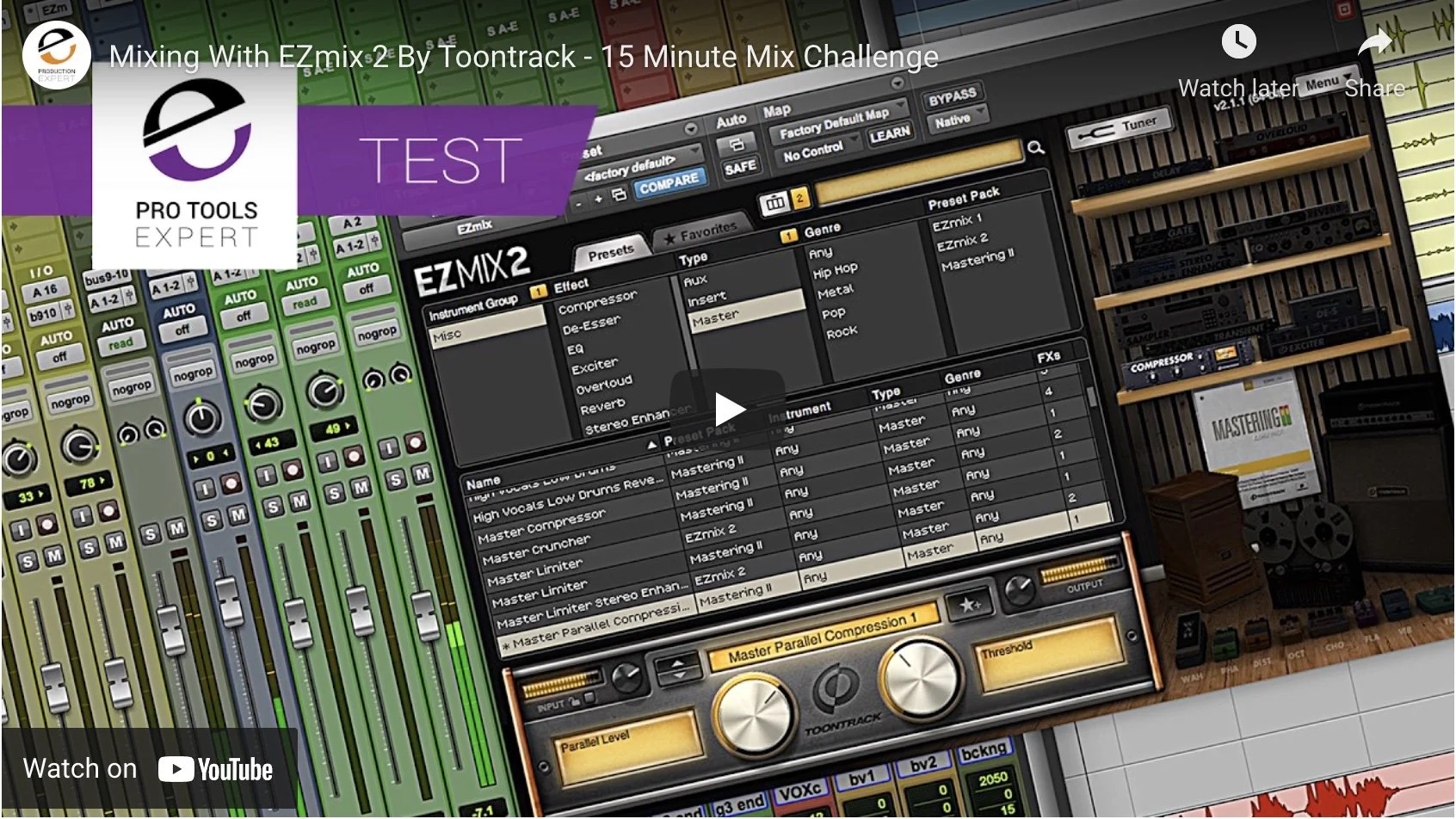
Task: Toggle Mute on the channel with pan 78
Action: click(x=114, y=541)
